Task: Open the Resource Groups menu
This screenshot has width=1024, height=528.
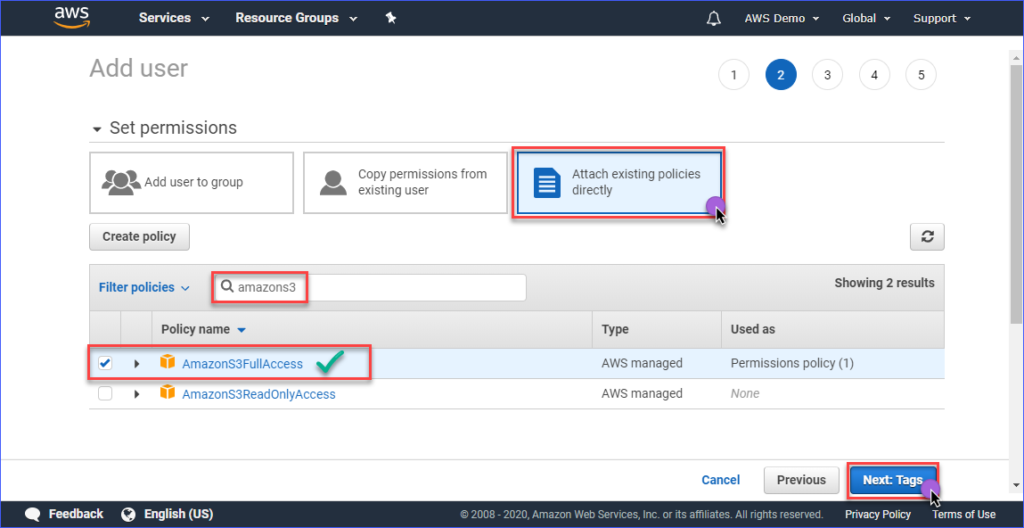Action: coord(296,18)
